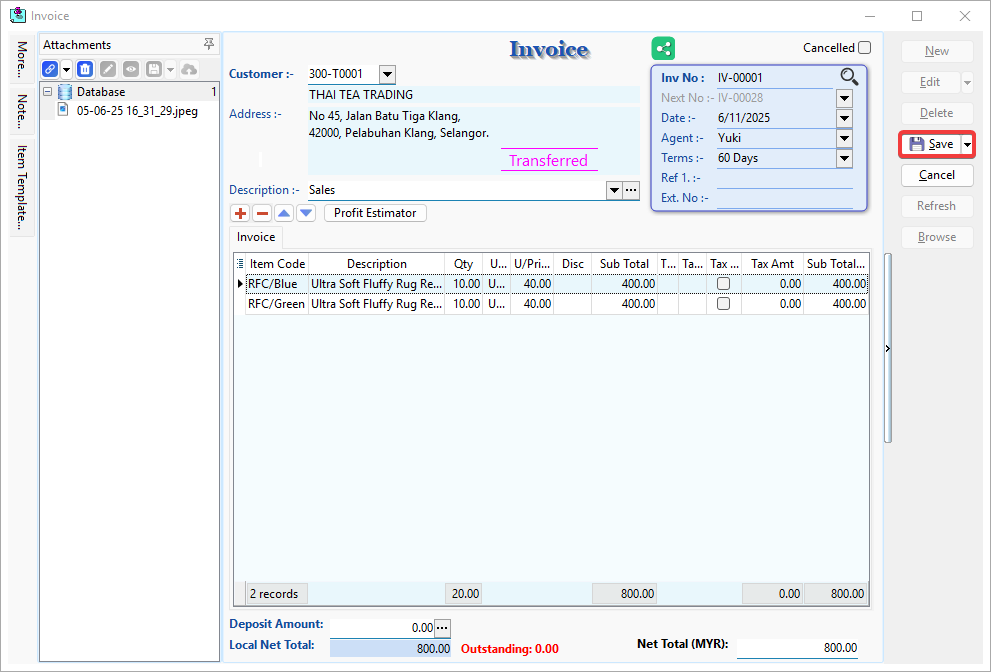Click the save attachment disk icon
The height and width of the screenshot is (672, 991).
pos(154,69)
